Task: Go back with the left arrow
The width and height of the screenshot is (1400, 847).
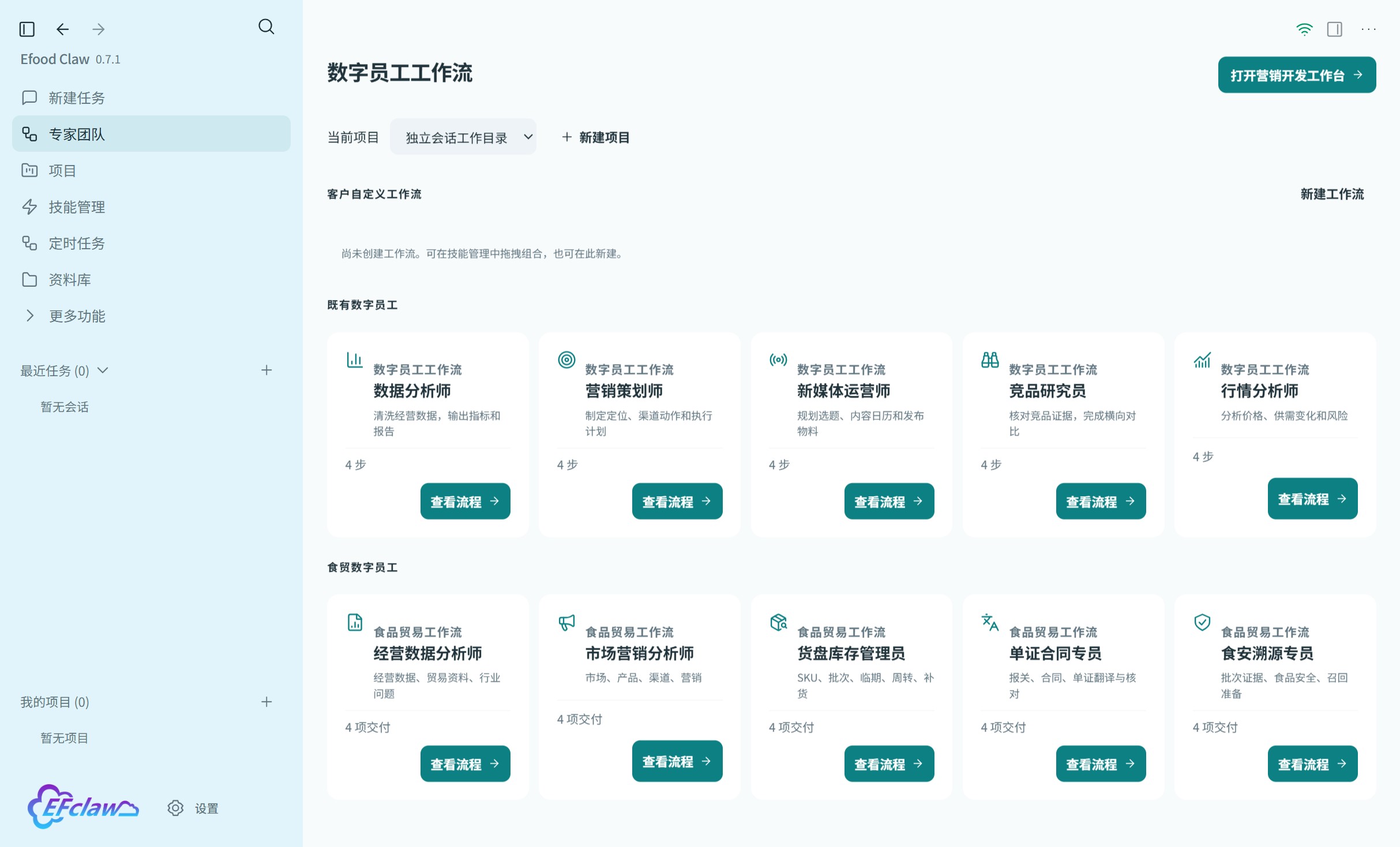Action: [x=63, y=29]
